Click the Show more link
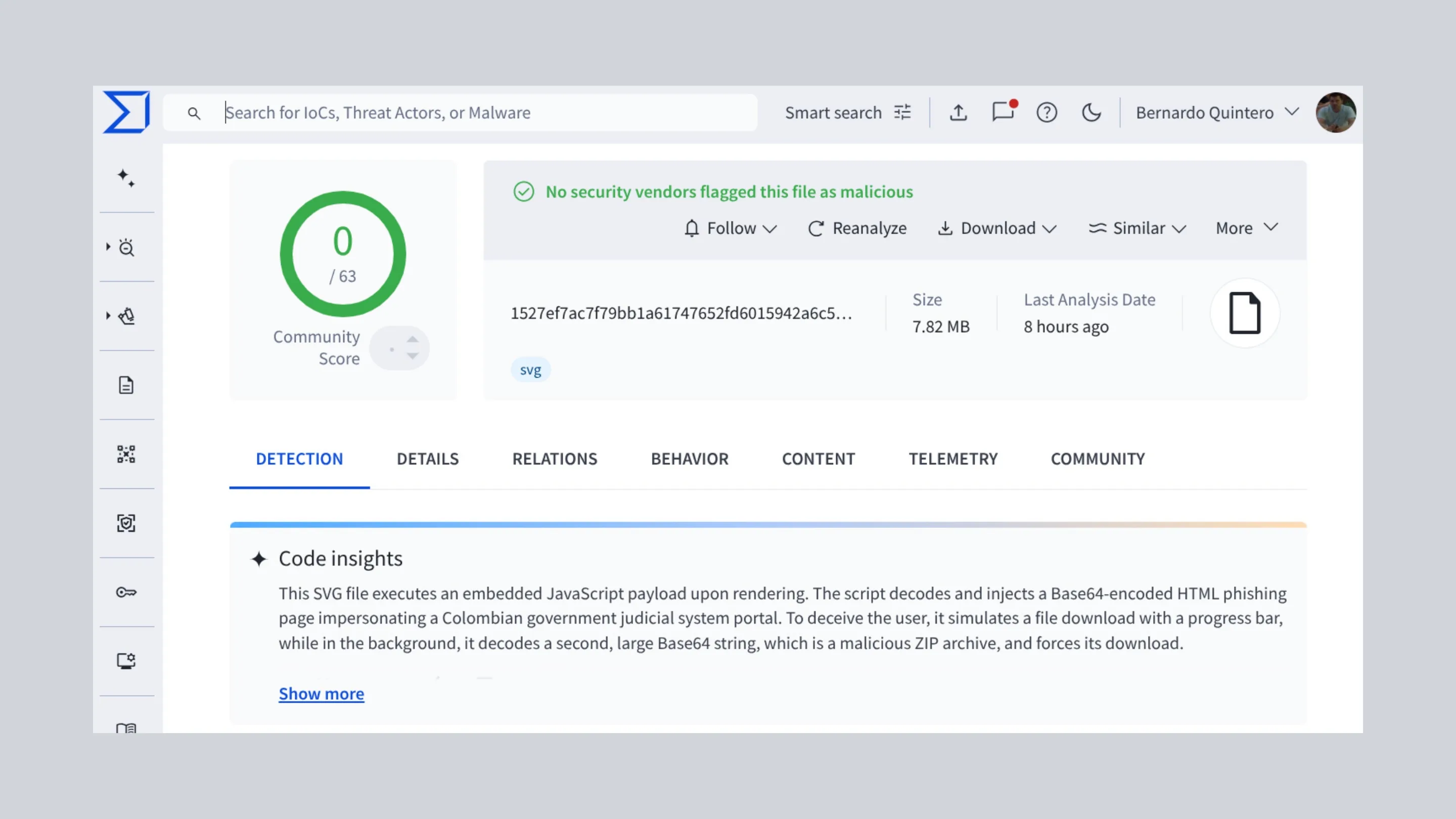The width and height of the screenshot is (1456, 819). (x=321, y=694)
